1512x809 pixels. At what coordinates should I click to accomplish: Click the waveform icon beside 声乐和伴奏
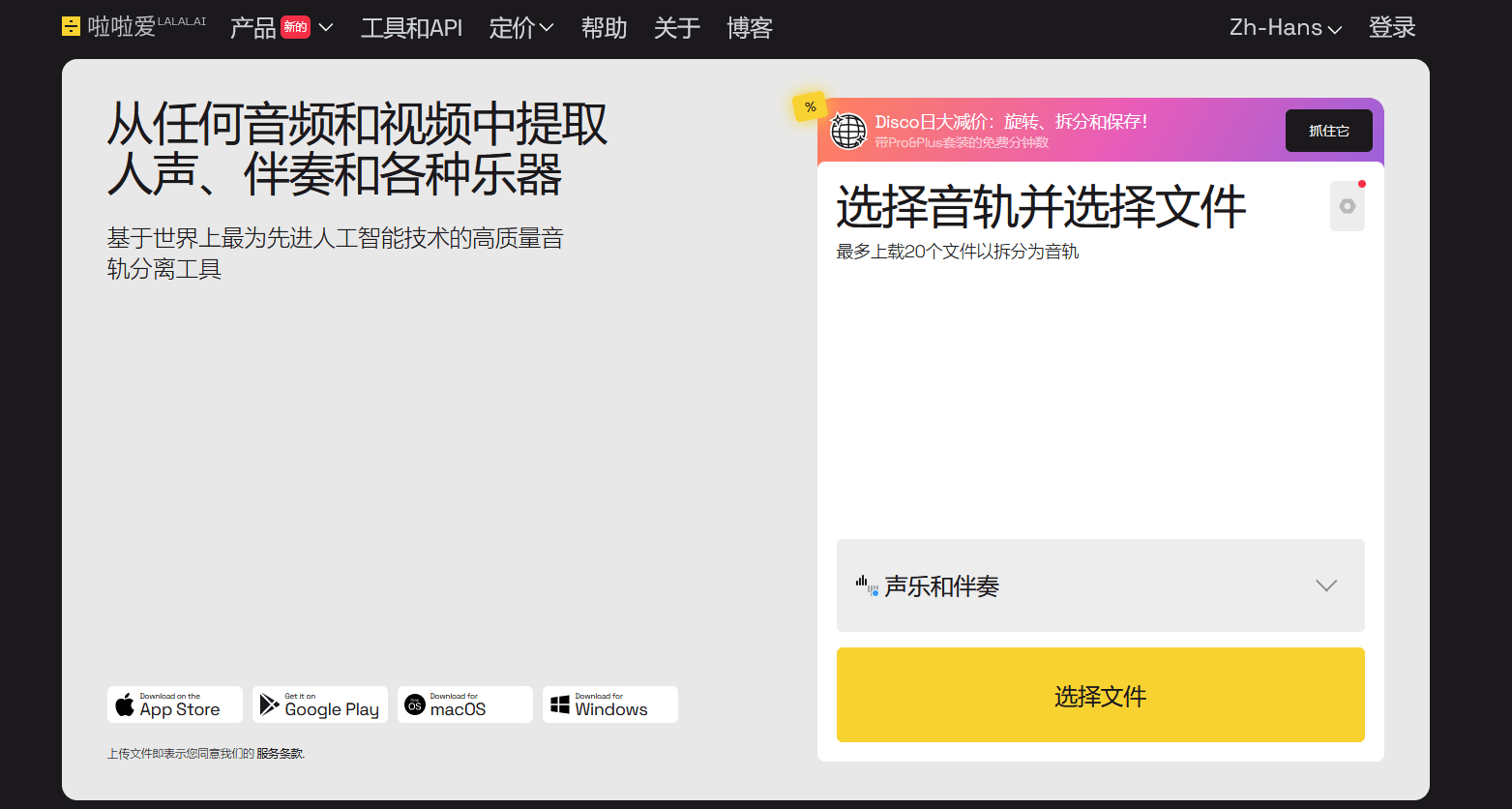coord(867,585)
